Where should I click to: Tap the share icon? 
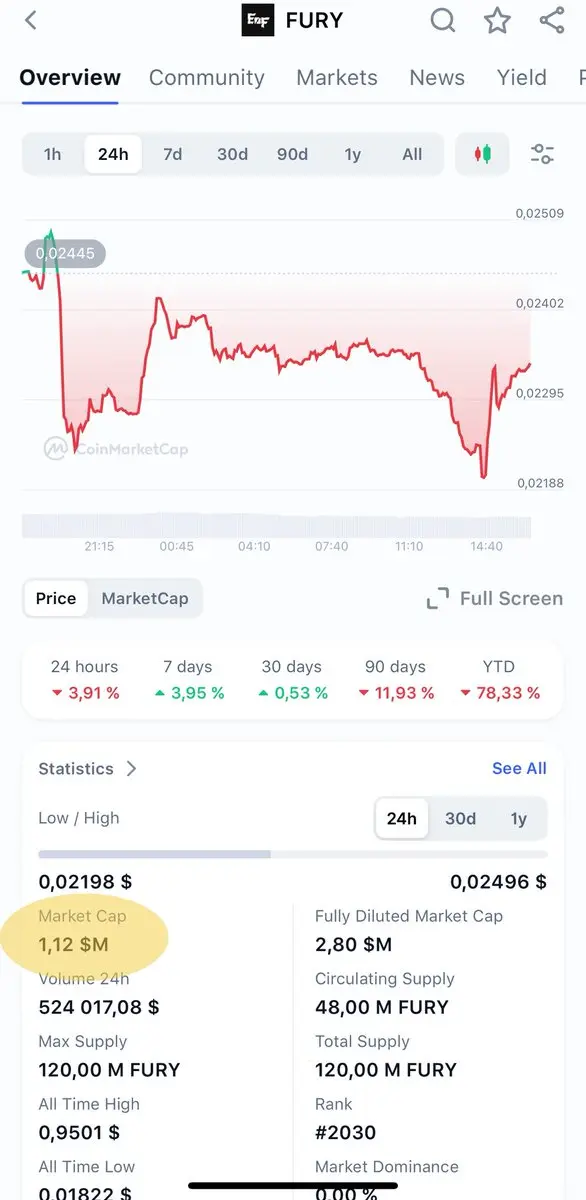pyautogui.click(x=552, y=20)
